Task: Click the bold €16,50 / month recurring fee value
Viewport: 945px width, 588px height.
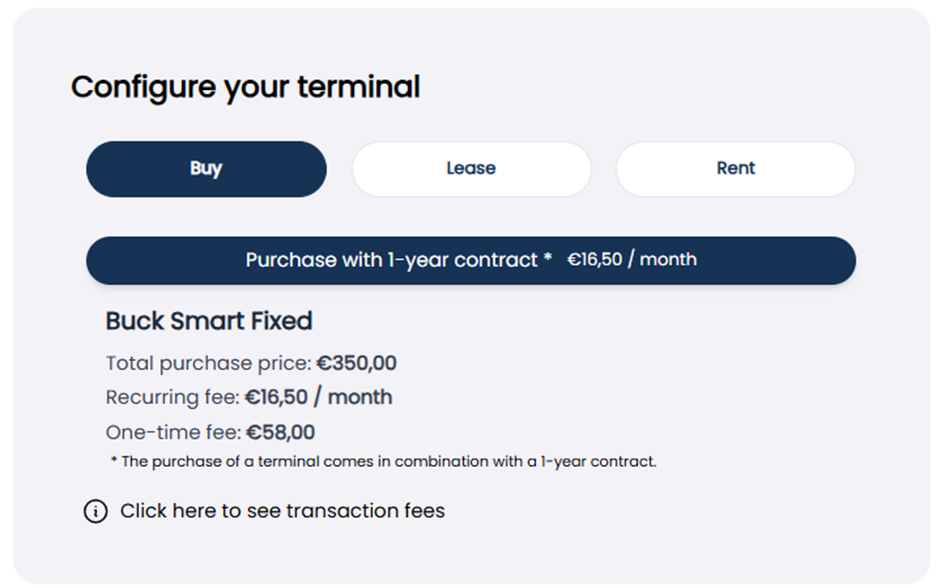Action: (x=318, y=398)
